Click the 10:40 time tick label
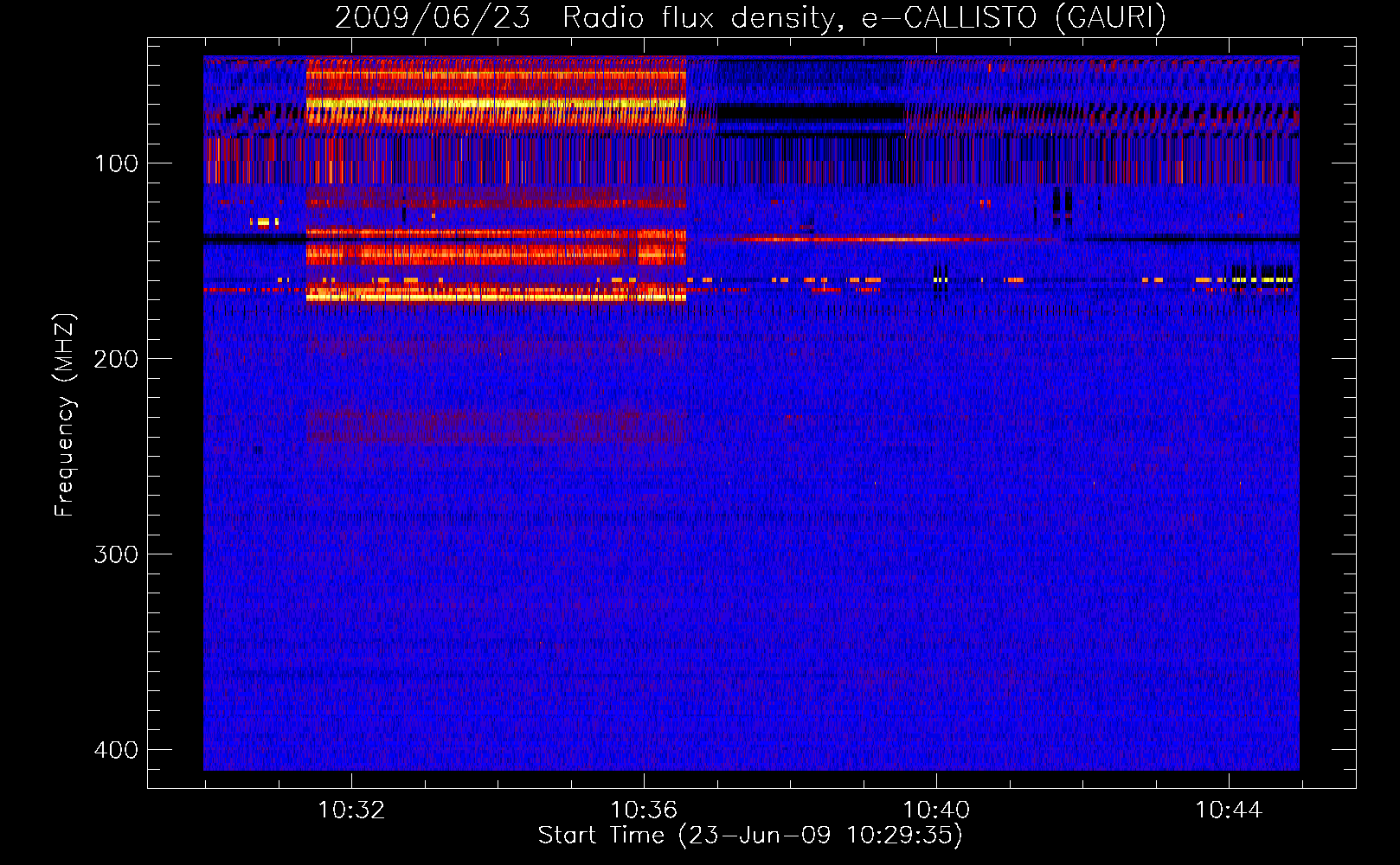Viewport: 1400px width, 865px height. 936,811
